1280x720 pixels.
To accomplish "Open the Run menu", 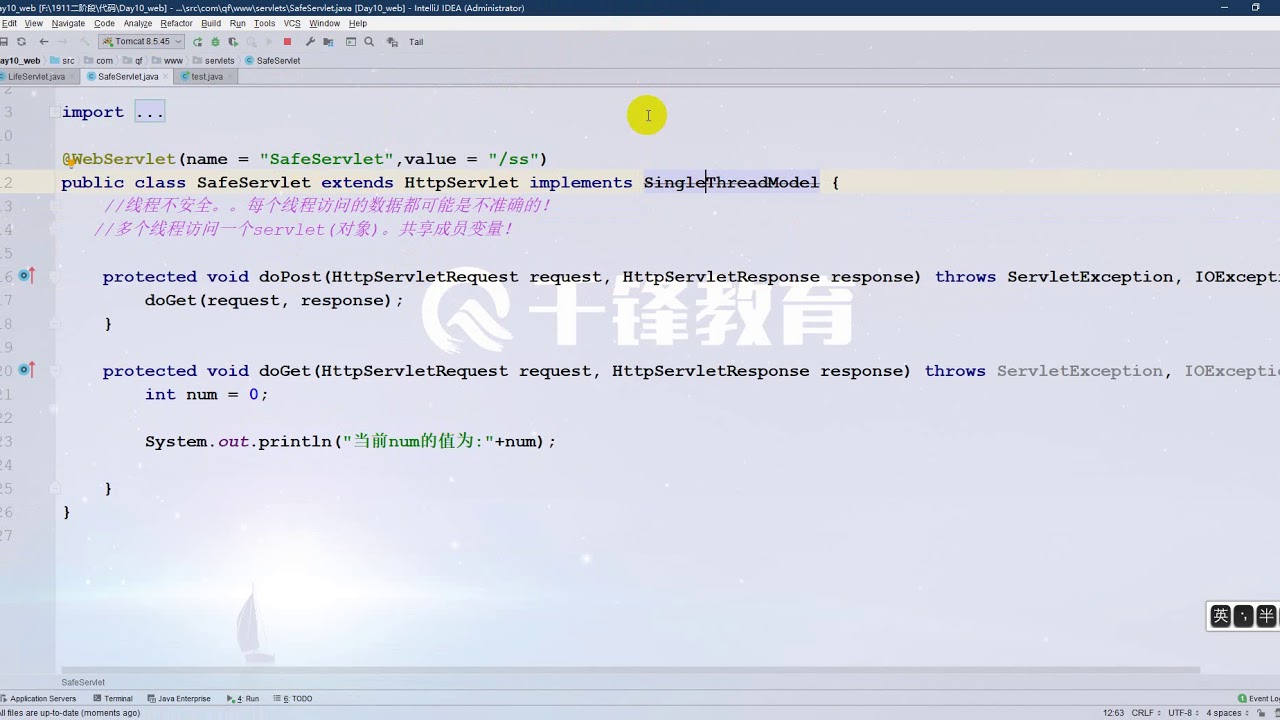I will tap(237, 23).
